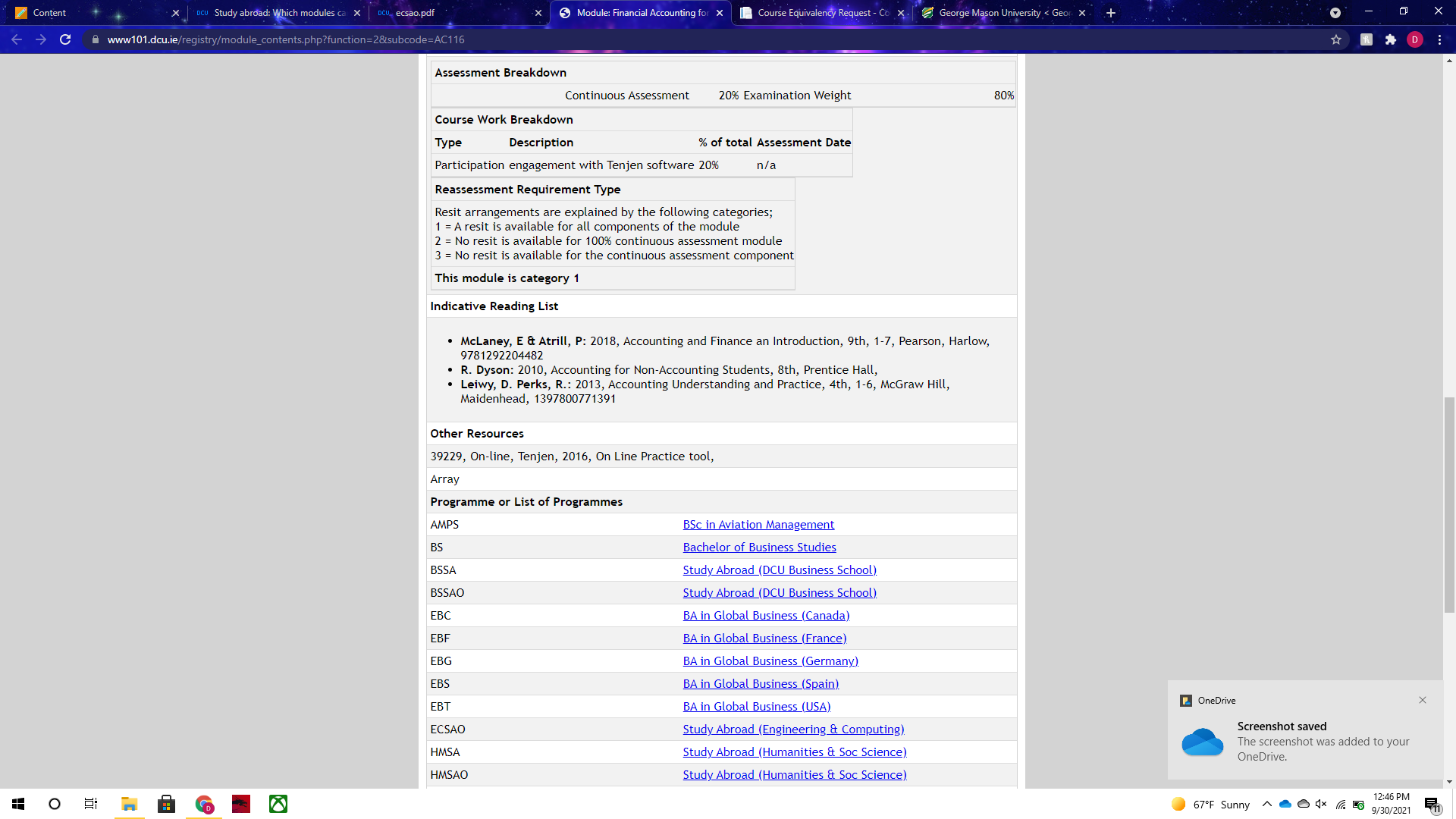Go back to previous page
The width and height of the screenshot is (1456, 819).
(17, 39)
